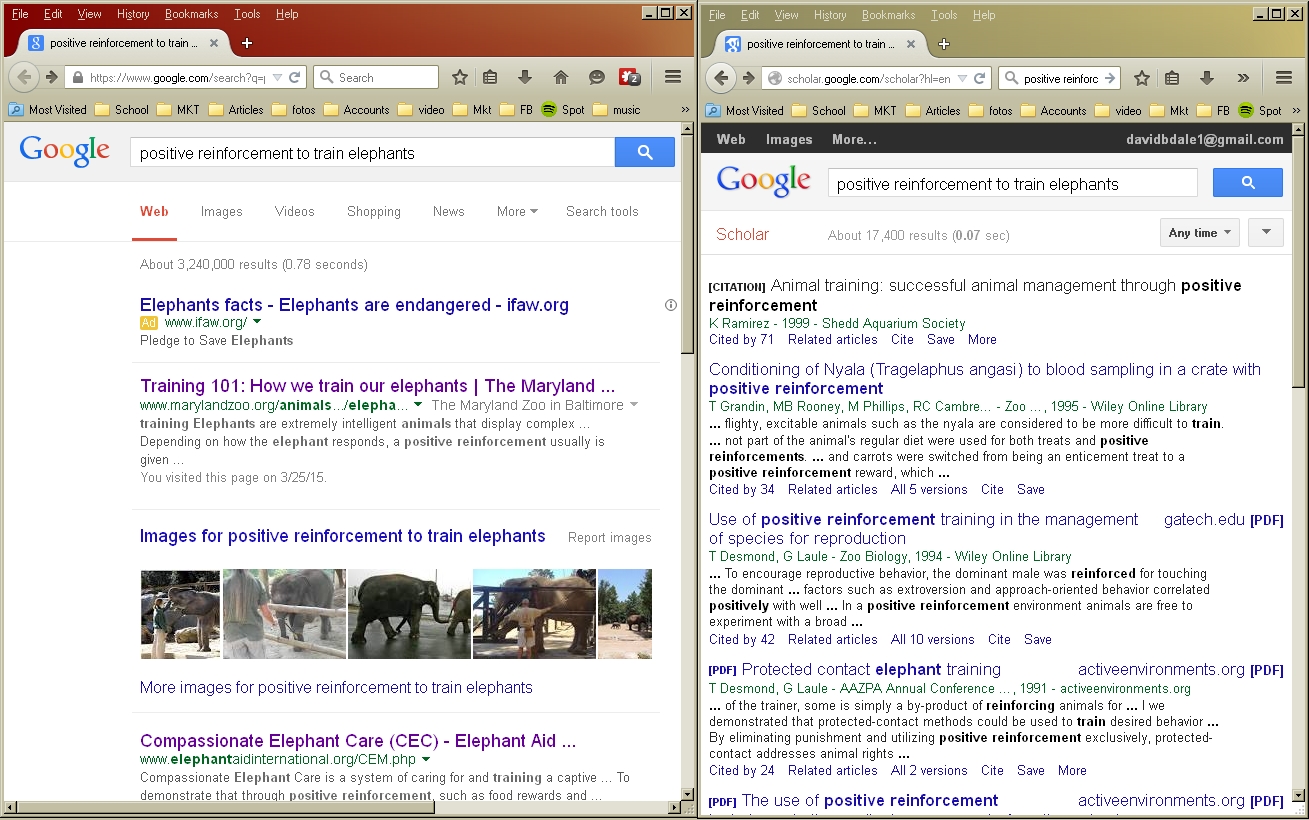1309x820 pixels.
Task: Click the smiley face icon in the toolbar
Action: pos(596,77)
